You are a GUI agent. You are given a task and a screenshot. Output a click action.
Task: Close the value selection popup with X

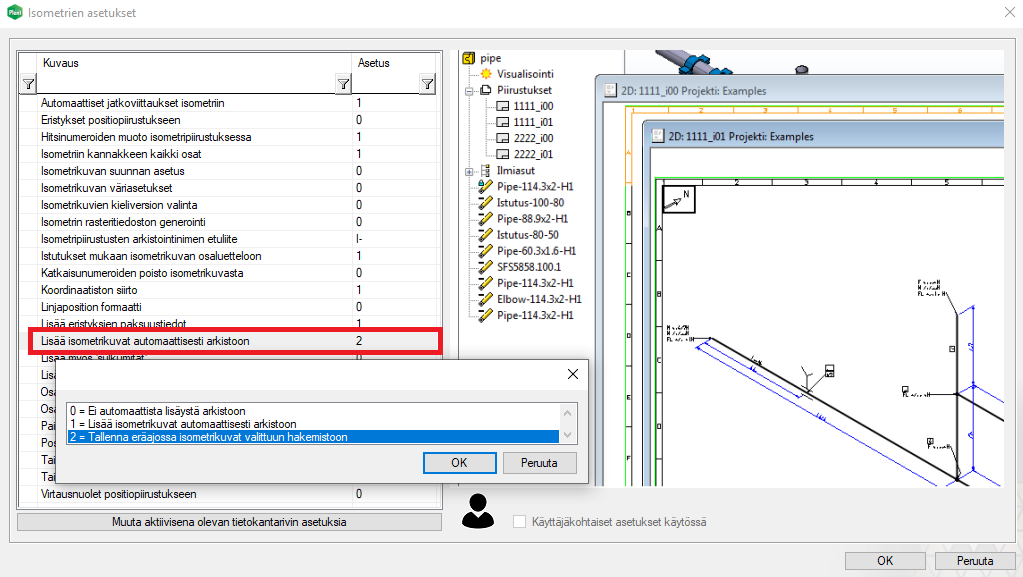pos(572,374)
